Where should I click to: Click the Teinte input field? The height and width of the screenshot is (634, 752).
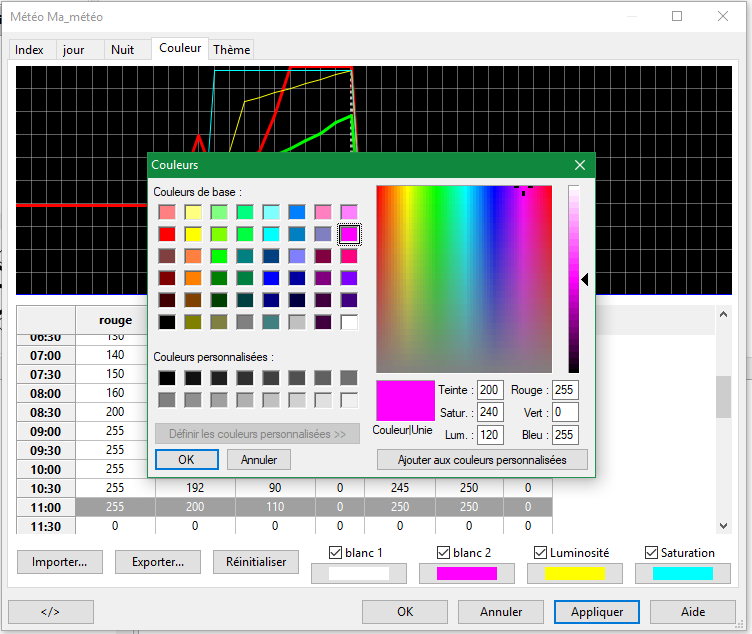(x=490, y=390)
